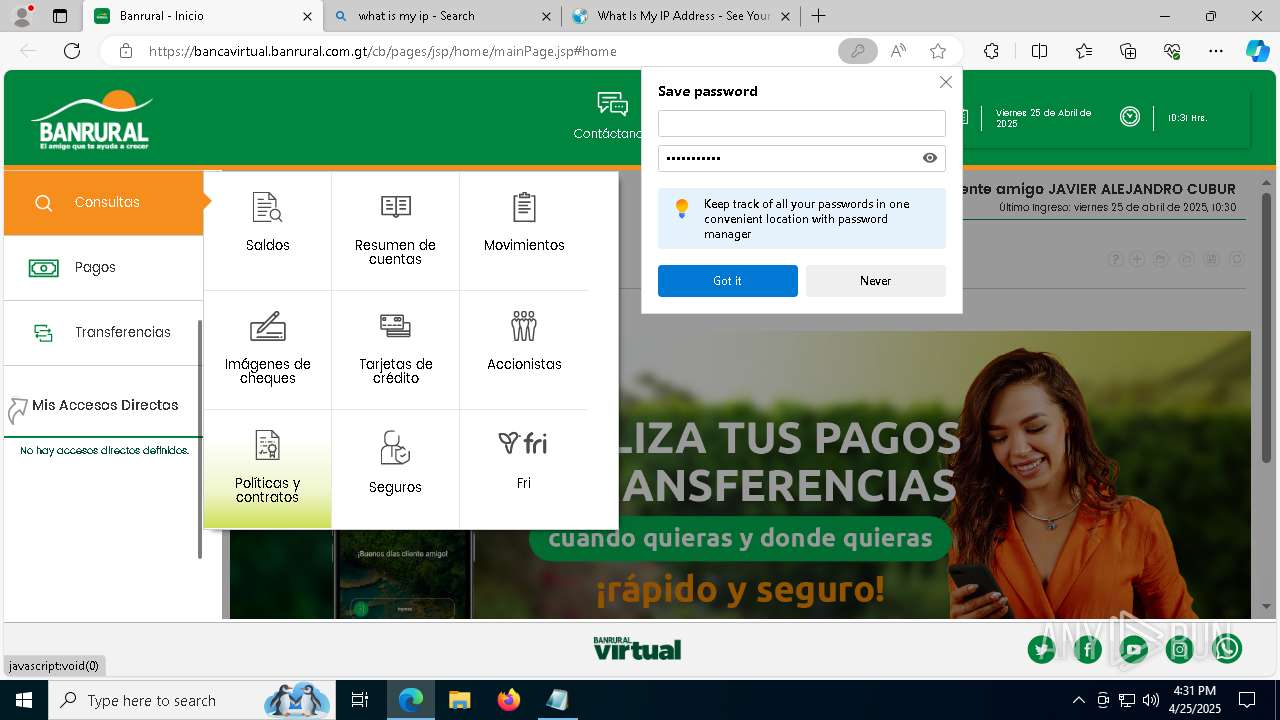This screenshot has height=720, width=1280.
Task: Click the password field in Save password
Action: click(789, 158)
